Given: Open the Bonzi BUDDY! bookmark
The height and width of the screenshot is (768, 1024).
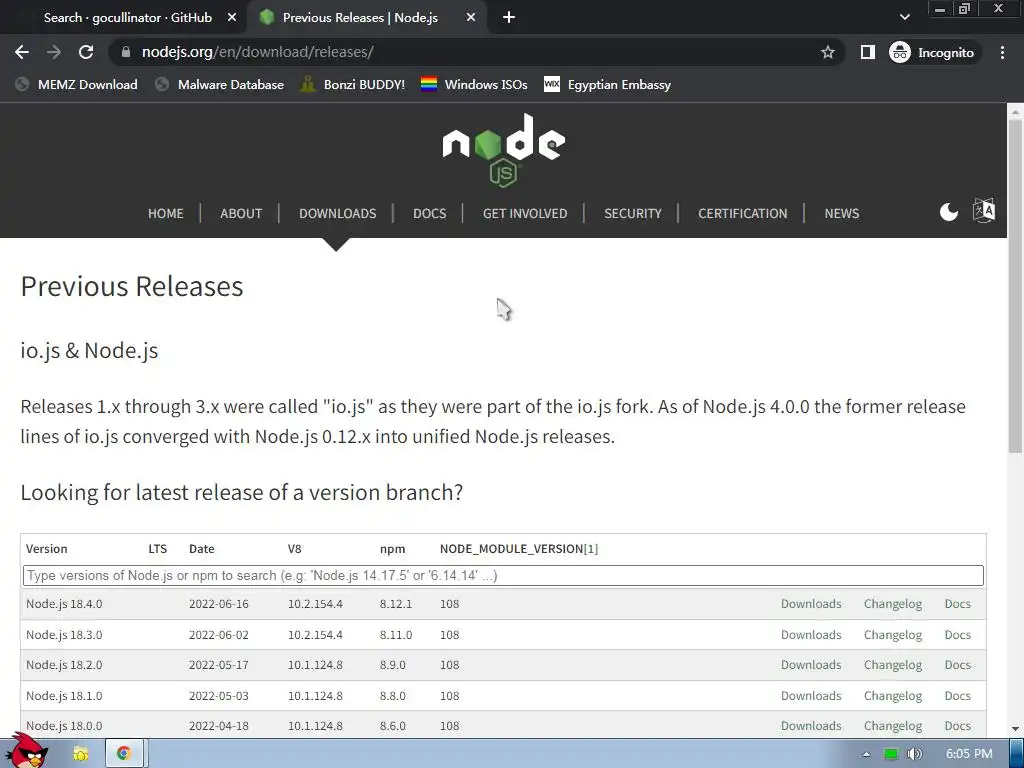Looking at the screenshot, I should click(353, 84).
